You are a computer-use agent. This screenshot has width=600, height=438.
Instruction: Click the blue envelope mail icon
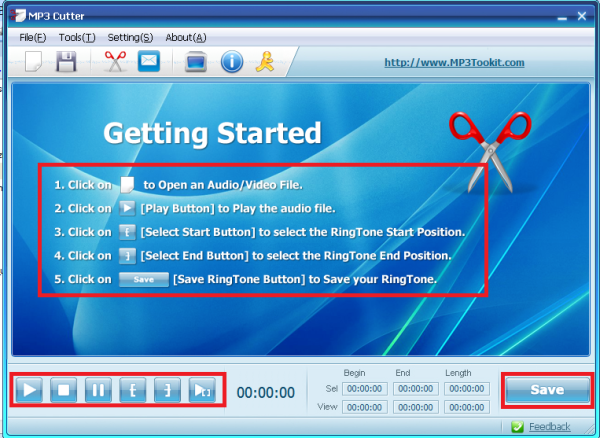coord(149,61)
